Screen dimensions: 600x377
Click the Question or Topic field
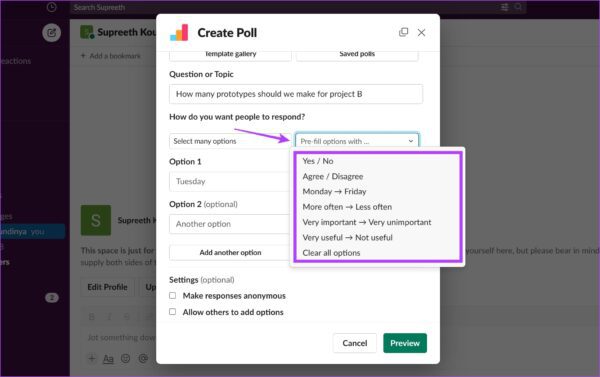(296, 94)
